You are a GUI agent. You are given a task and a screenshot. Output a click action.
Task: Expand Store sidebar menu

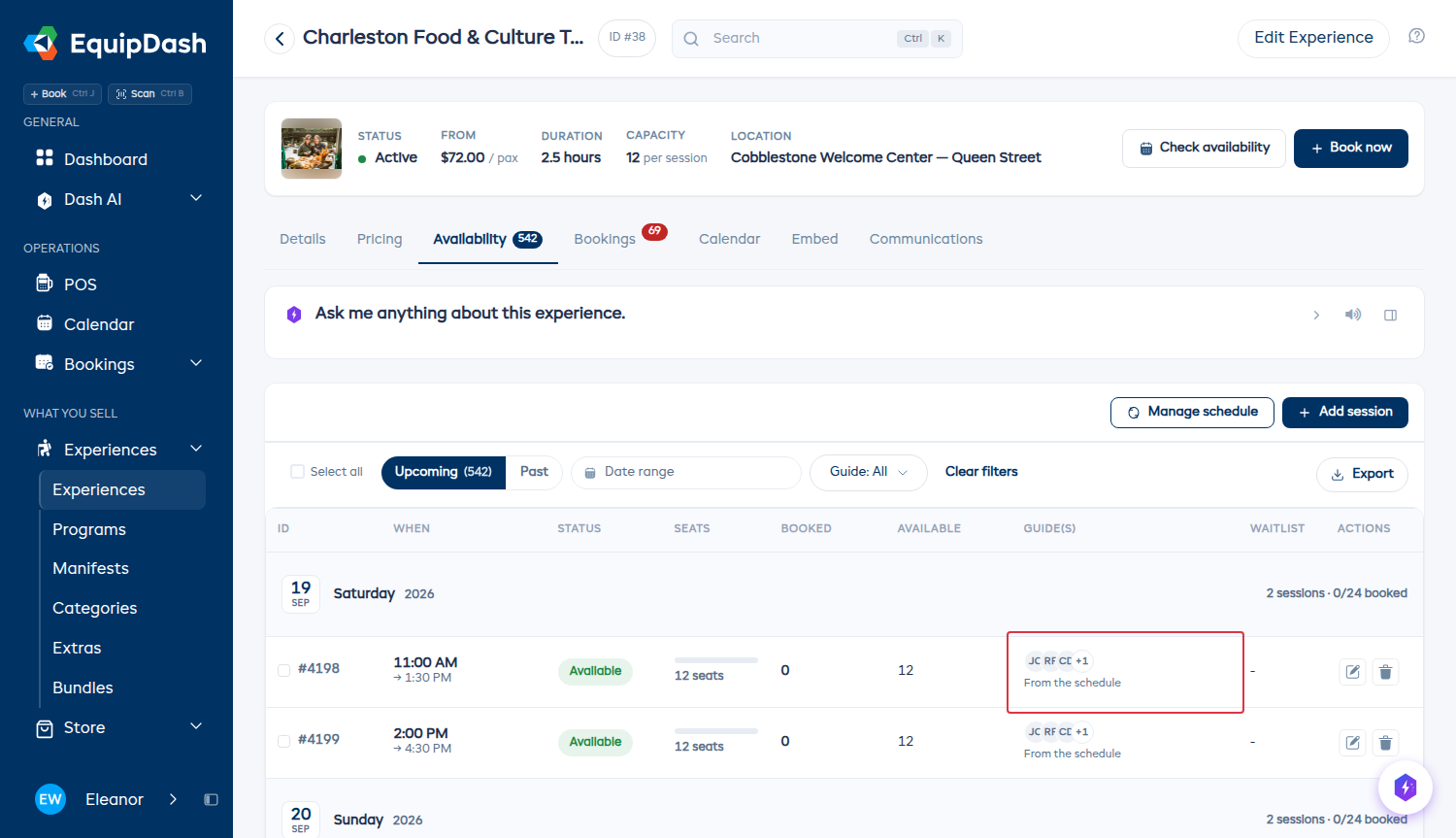pyautogui.click(x=196, y=726)
